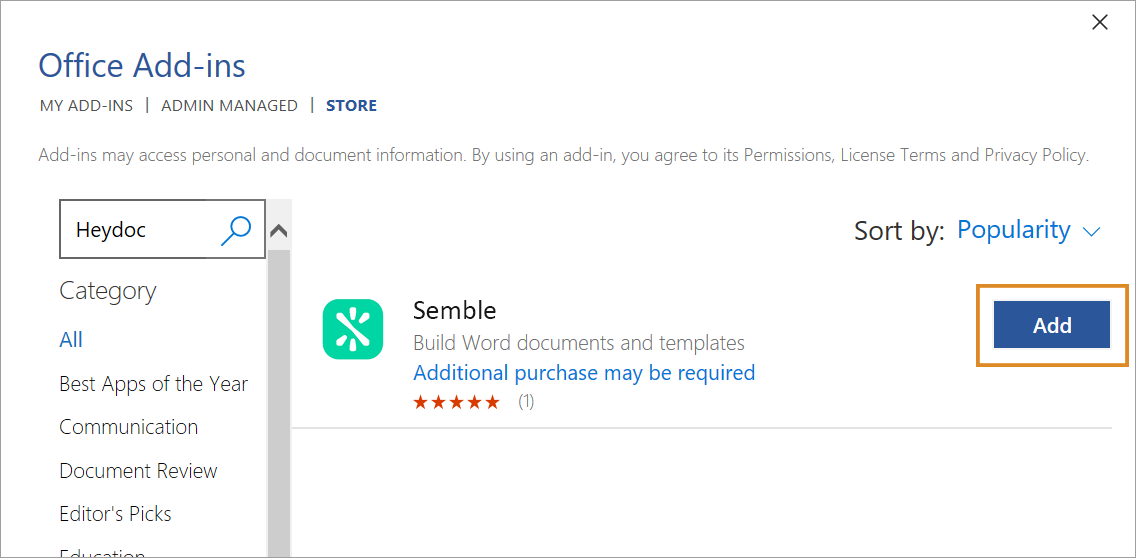
Task: Open the Additional purchase may be required link
Action: [x=584, y=373]
